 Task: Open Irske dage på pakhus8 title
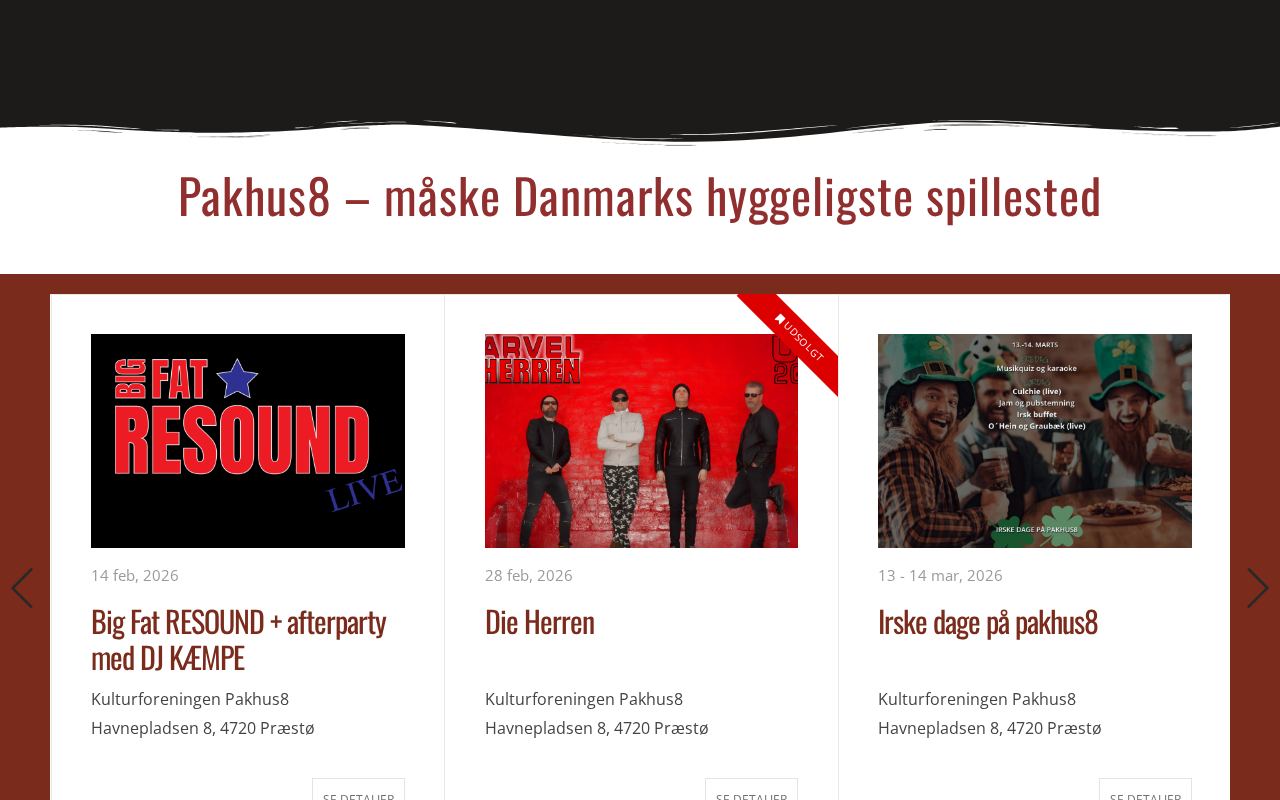(x=988, y=621)
